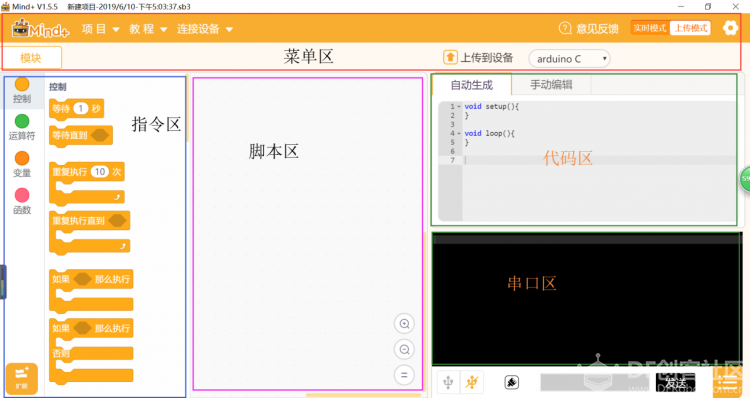Clear serial output with brush icon

tap(511, 382)
